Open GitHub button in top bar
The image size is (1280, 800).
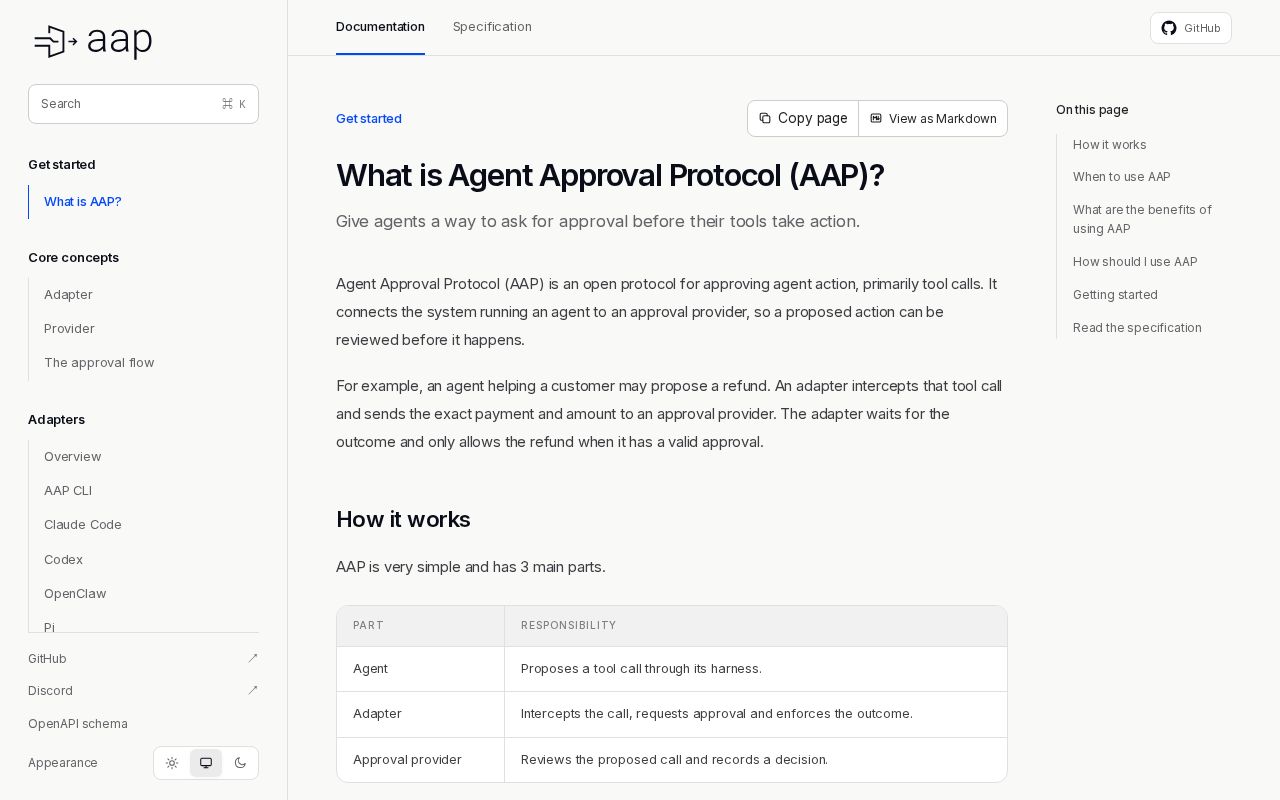point(1191,28)
